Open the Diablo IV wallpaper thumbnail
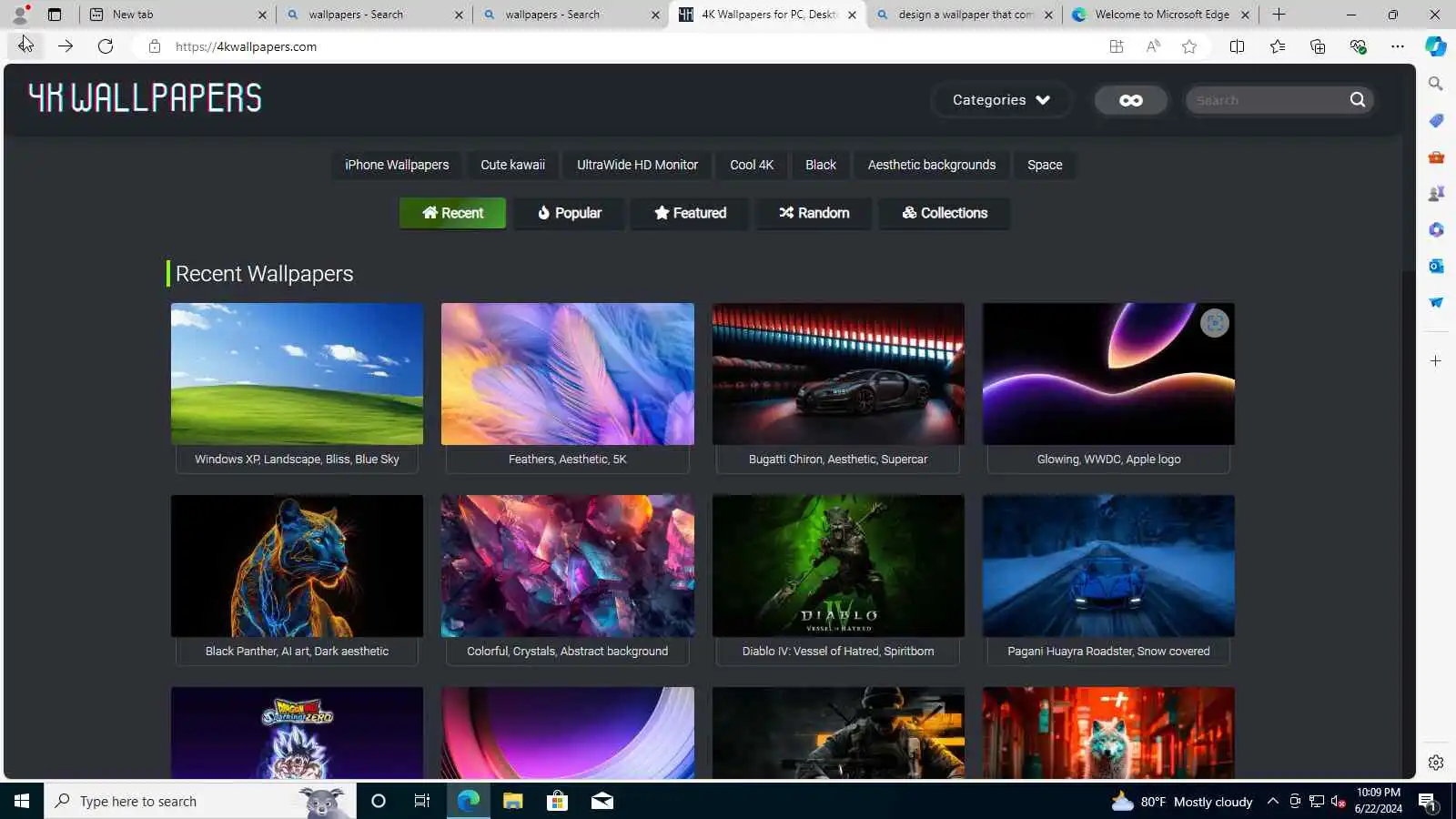 (x=838, y=566)
